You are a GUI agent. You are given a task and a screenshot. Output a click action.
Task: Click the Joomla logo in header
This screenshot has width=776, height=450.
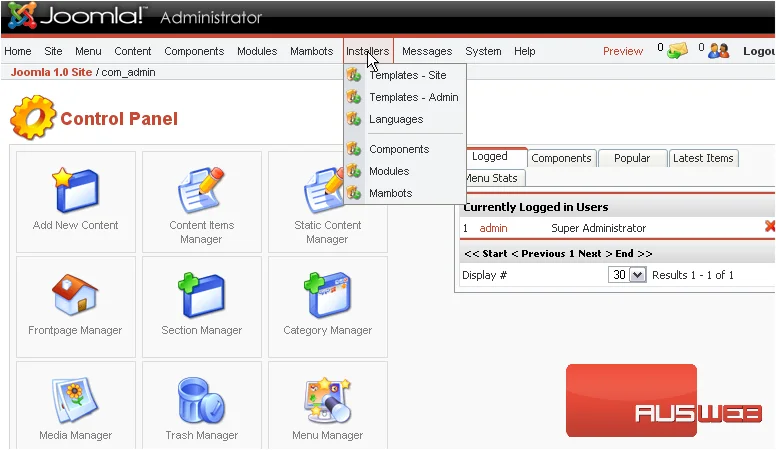click(x=76, y=15)
